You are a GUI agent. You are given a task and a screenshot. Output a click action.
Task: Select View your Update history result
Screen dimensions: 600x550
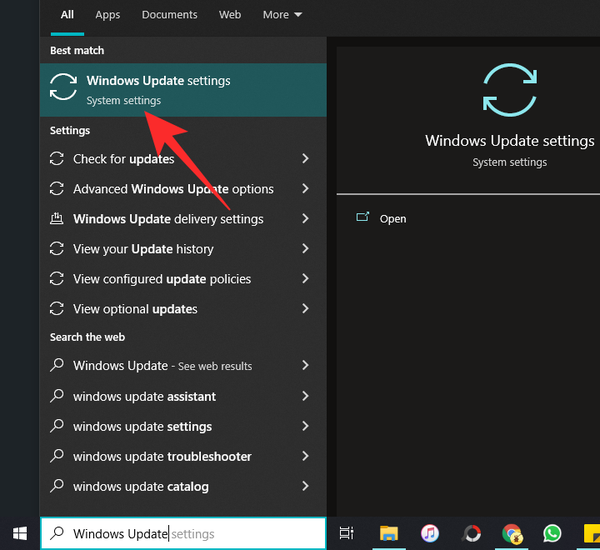coord(183,248)
